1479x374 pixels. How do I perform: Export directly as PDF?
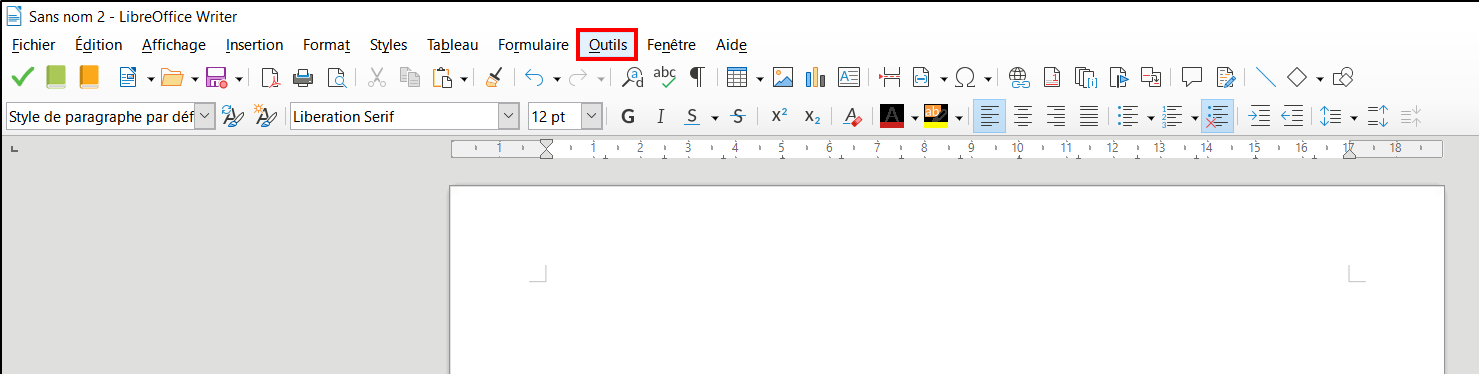point(269,77)
